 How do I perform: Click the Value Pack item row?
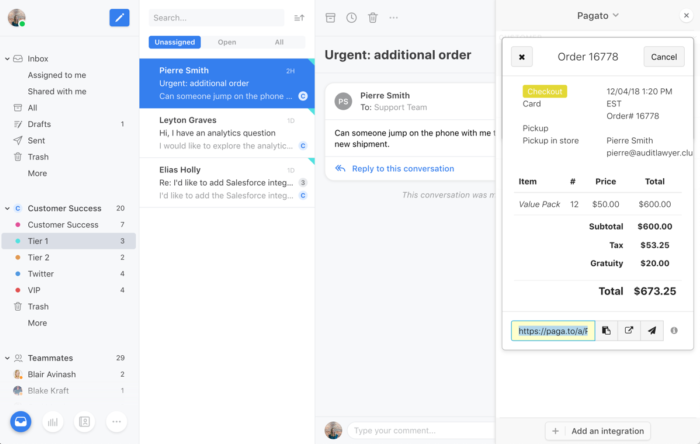(x=598, y=204)
